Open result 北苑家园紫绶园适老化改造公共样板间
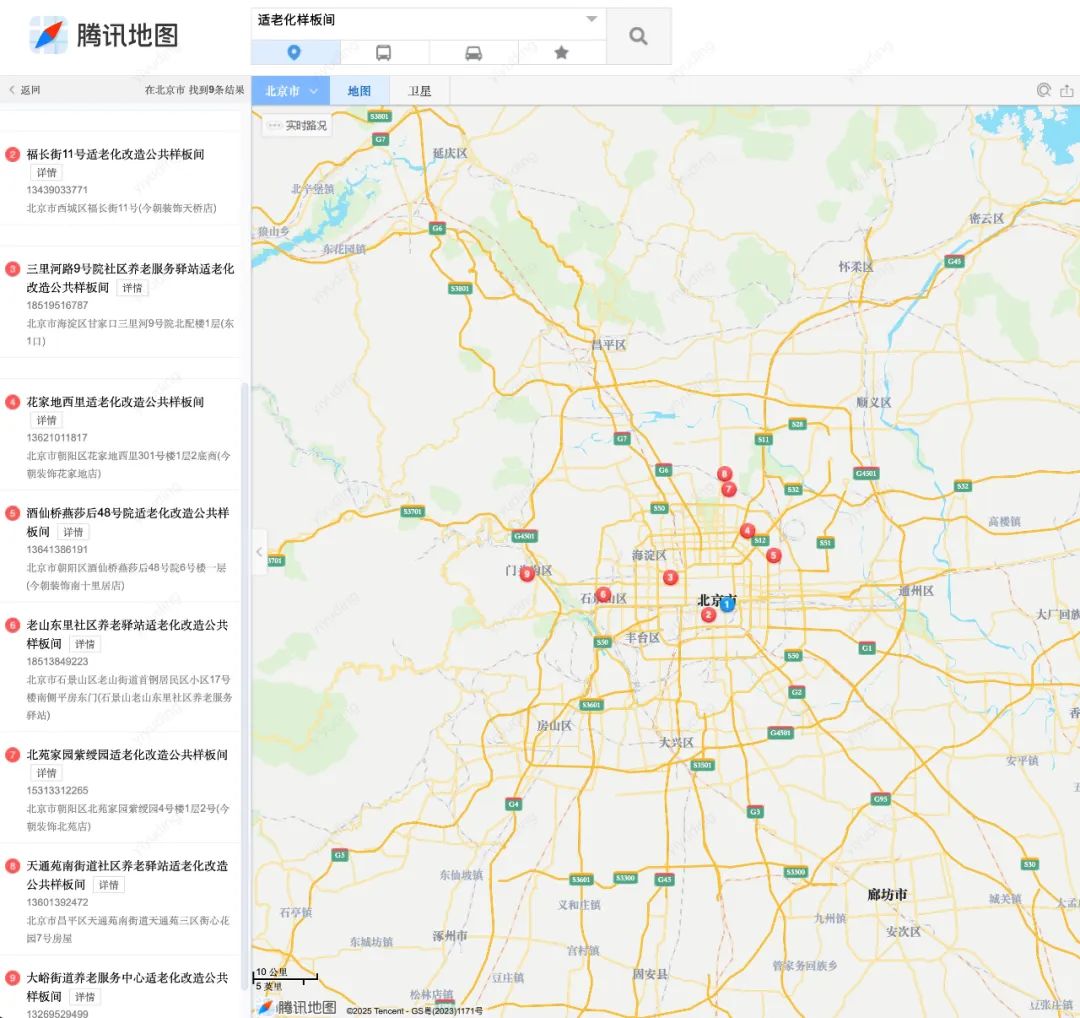The image size is (1080, 1018). point(127,755)
